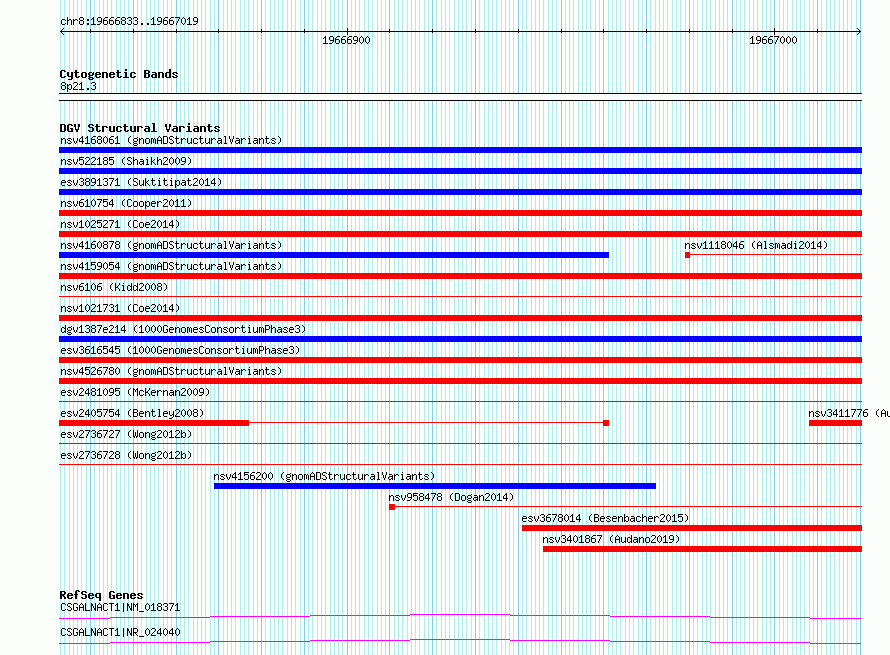
Task: Select the 19667000 coordinate label on ruler
Action: (x=773, y=40)
